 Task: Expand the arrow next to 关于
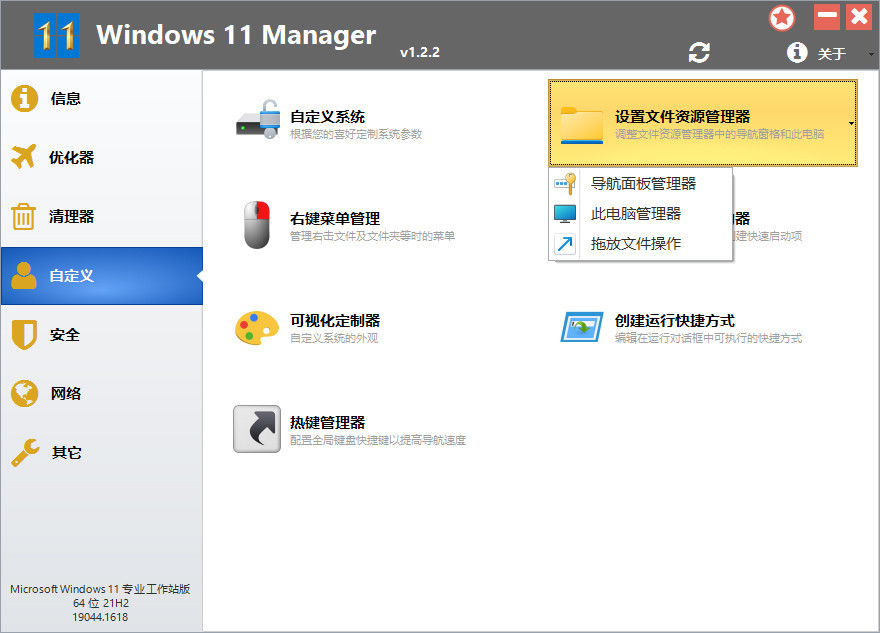coord(871,54)
